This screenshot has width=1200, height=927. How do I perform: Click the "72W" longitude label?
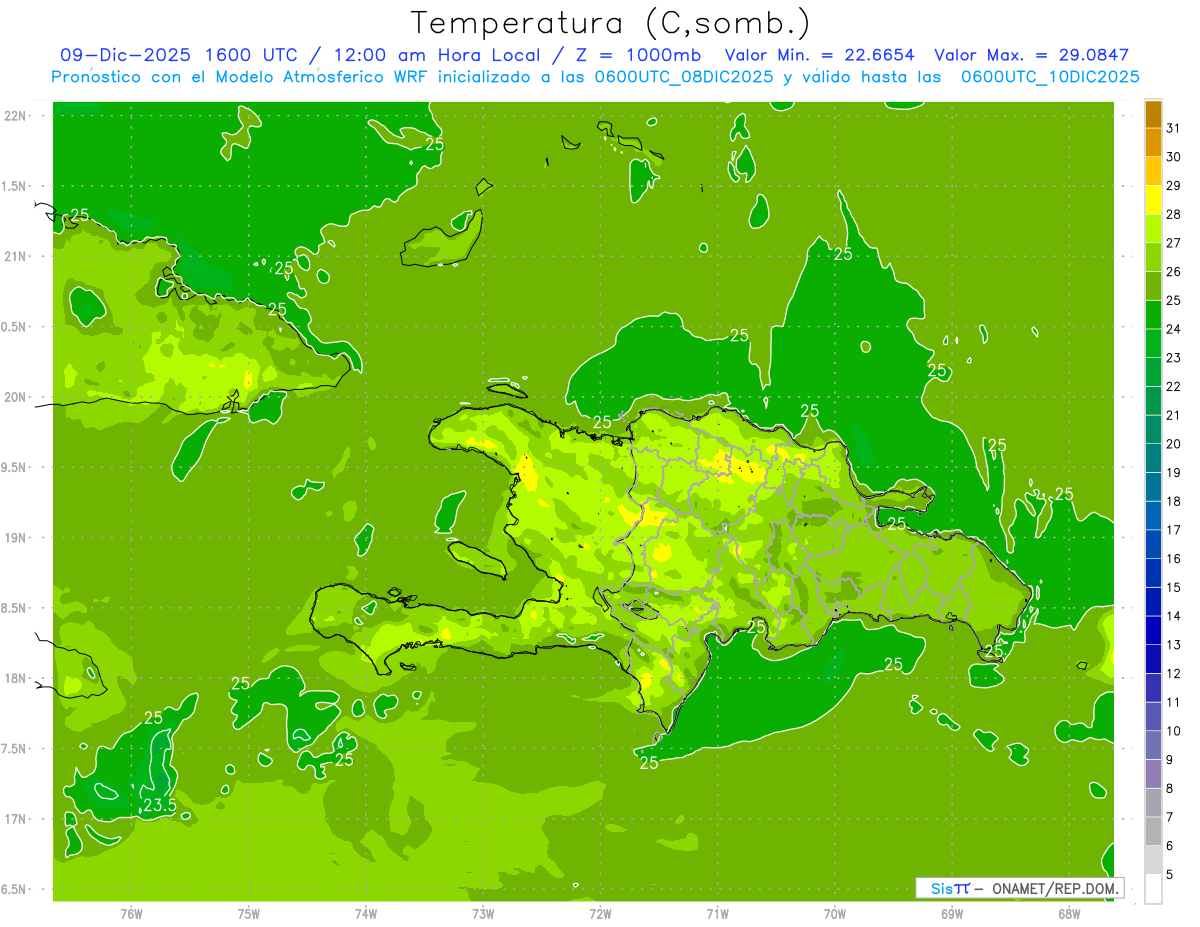click(x=600, y=914)
